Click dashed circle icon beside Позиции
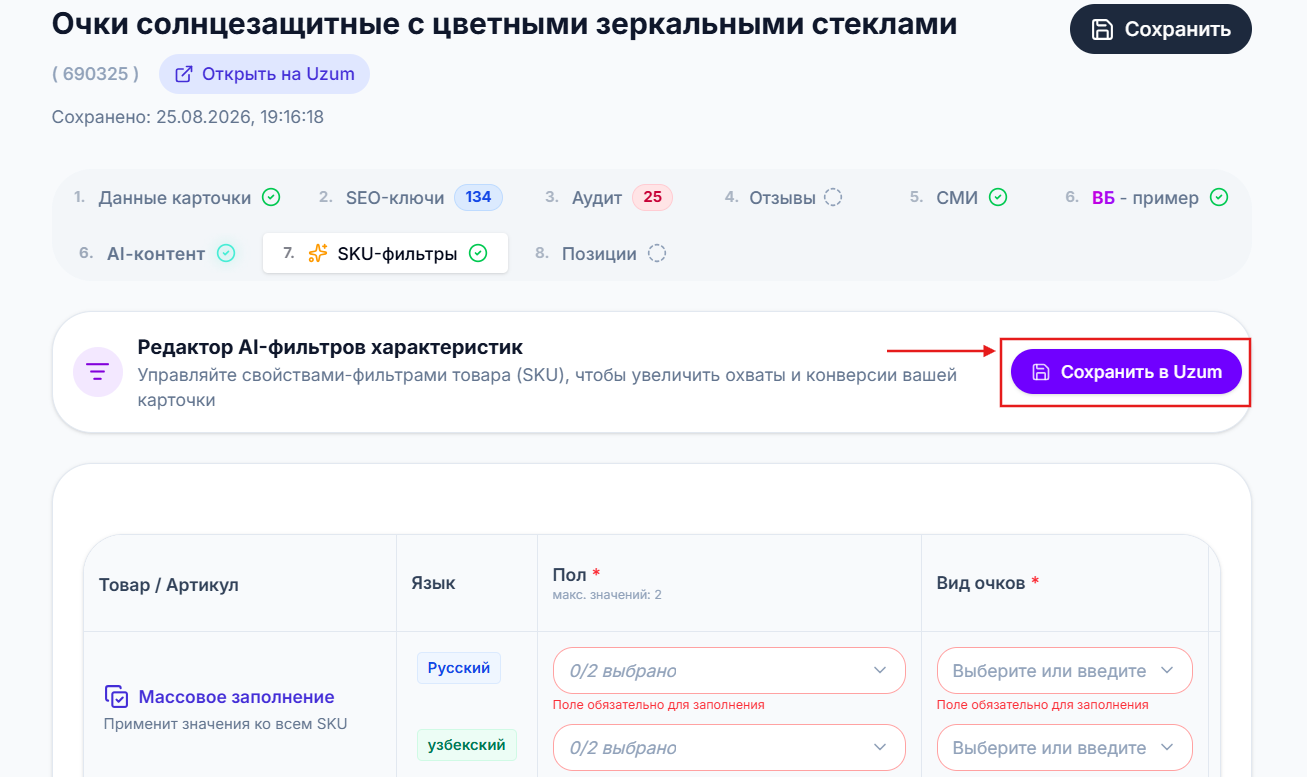This screenshot has width=1307, height=777. 657,254
